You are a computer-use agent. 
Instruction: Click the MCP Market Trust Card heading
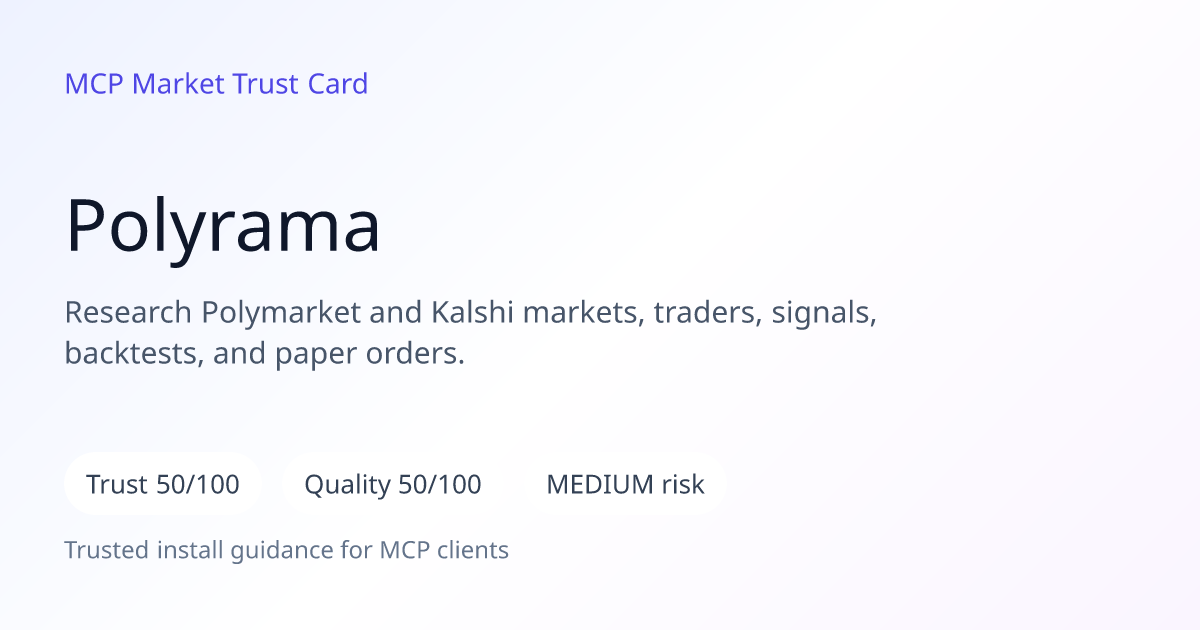pos(216,84)
